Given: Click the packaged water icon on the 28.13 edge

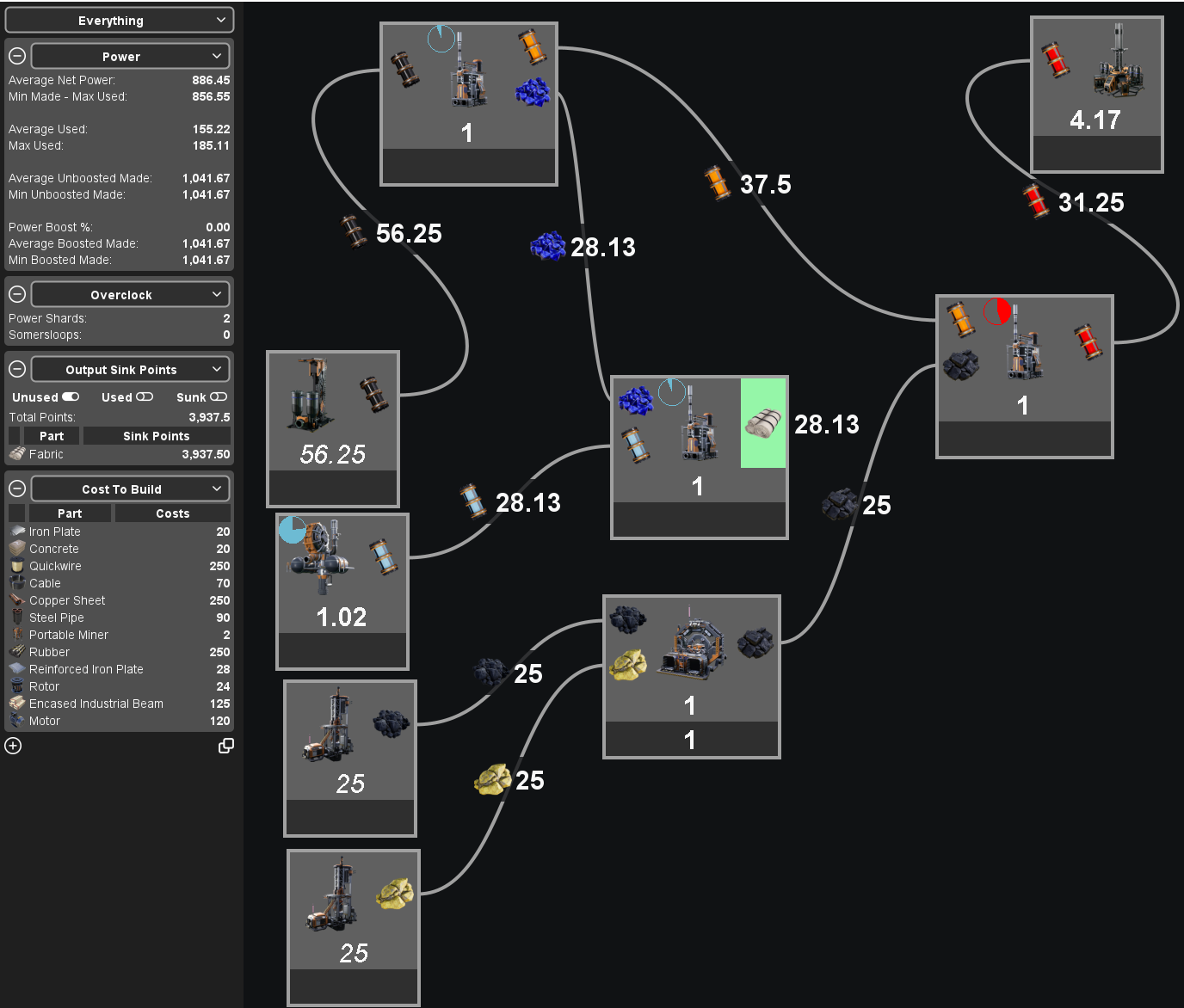Looking at the screenshot, I should (x=472, y=501).
